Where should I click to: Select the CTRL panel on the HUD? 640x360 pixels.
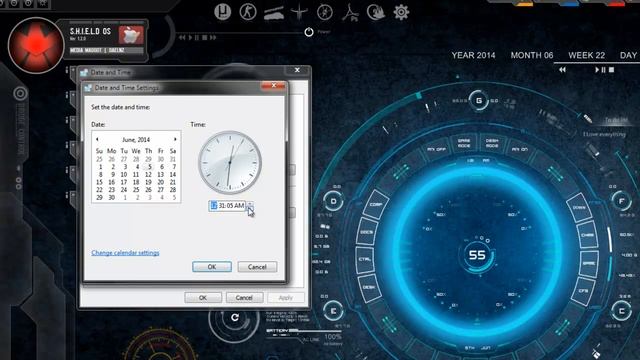(364, 259)
